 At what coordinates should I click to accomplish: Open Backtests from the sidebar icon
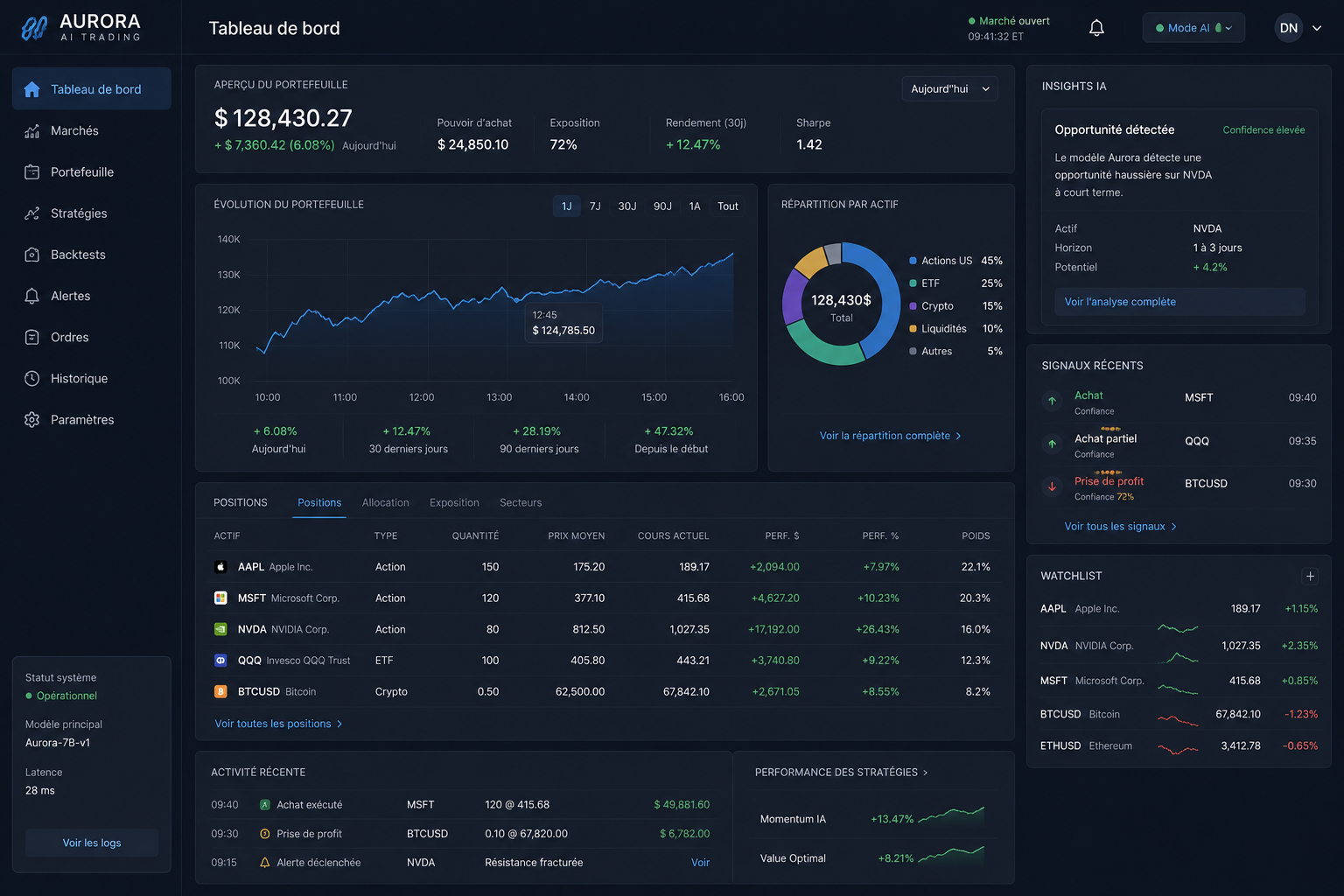tap(32, 255)
